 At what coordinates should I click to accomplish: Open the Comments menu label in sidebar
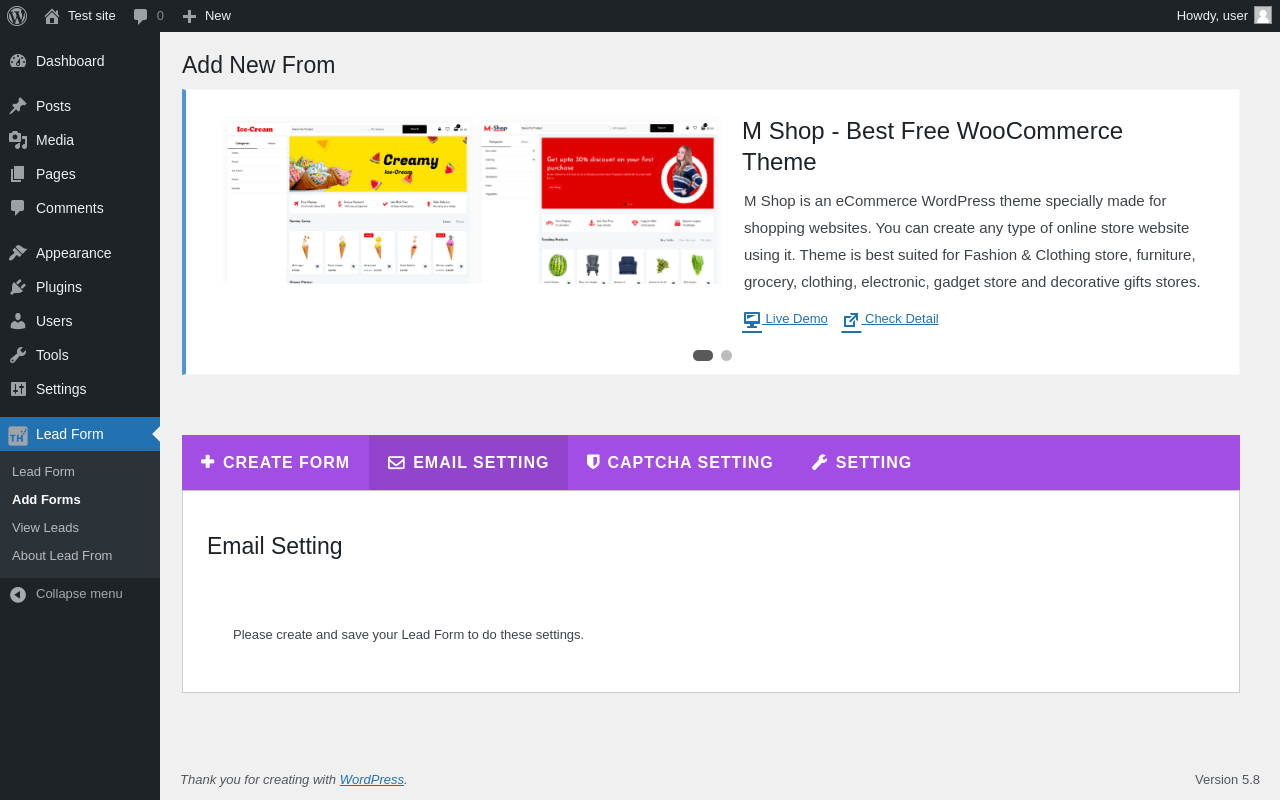[70, 208]
